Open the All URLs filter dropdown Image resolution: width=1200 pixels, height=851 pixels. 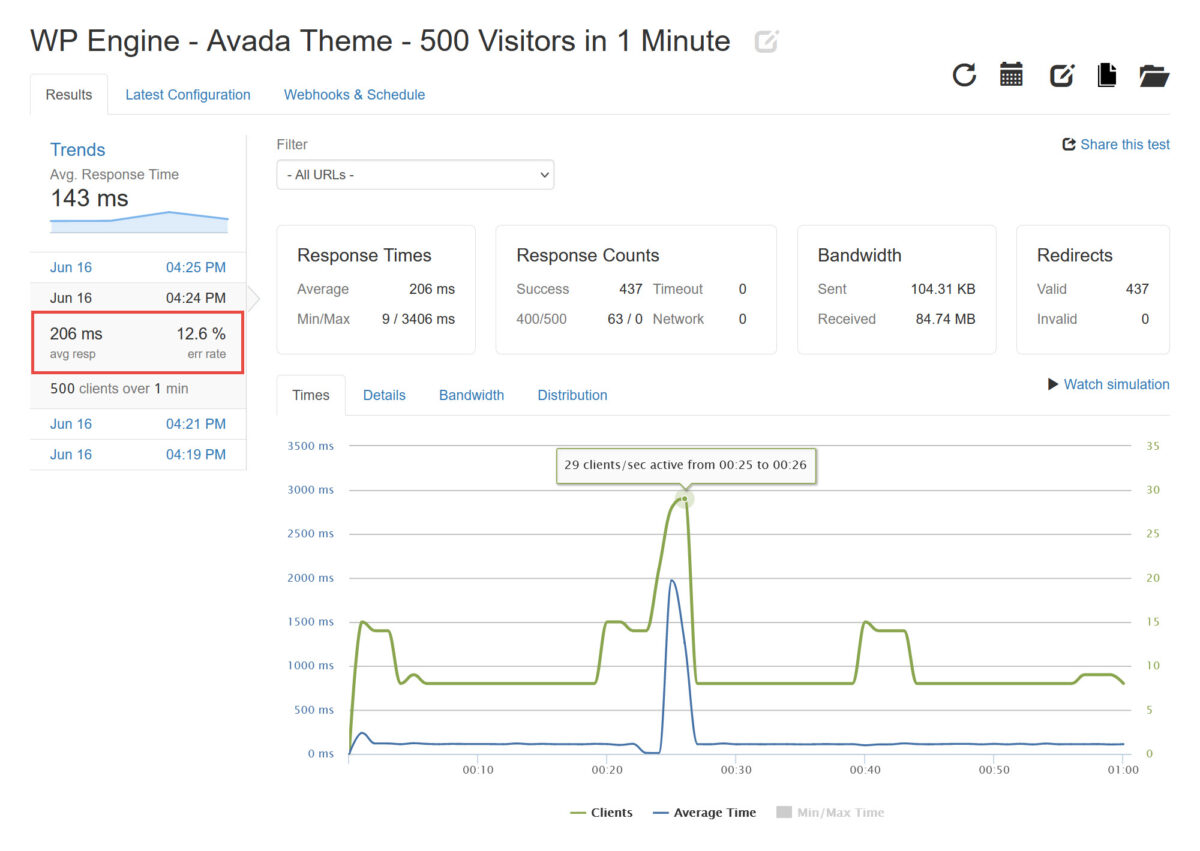(415, 175)
